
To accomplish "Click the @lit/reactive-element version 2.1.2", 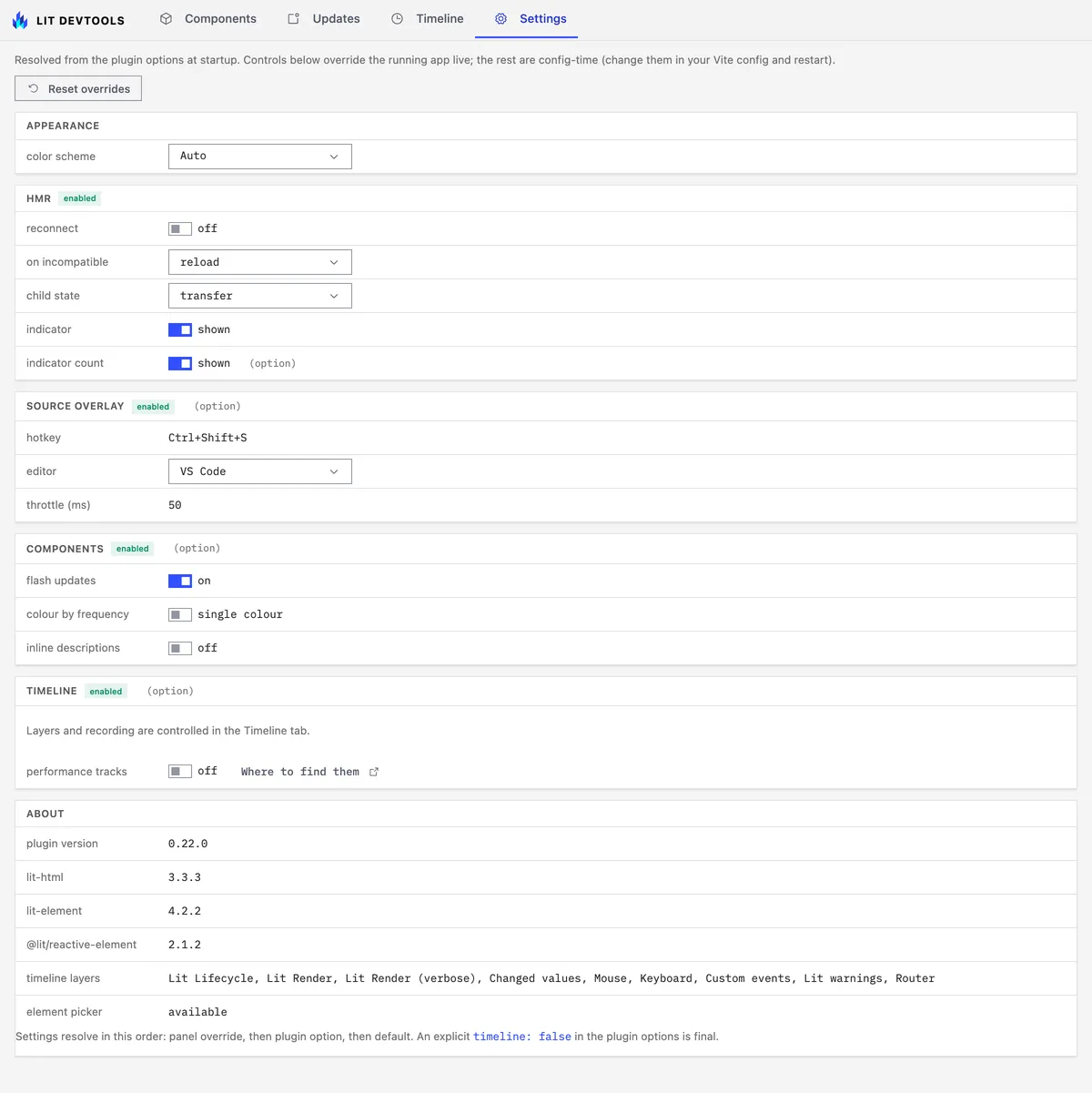I will pos(185,945).
